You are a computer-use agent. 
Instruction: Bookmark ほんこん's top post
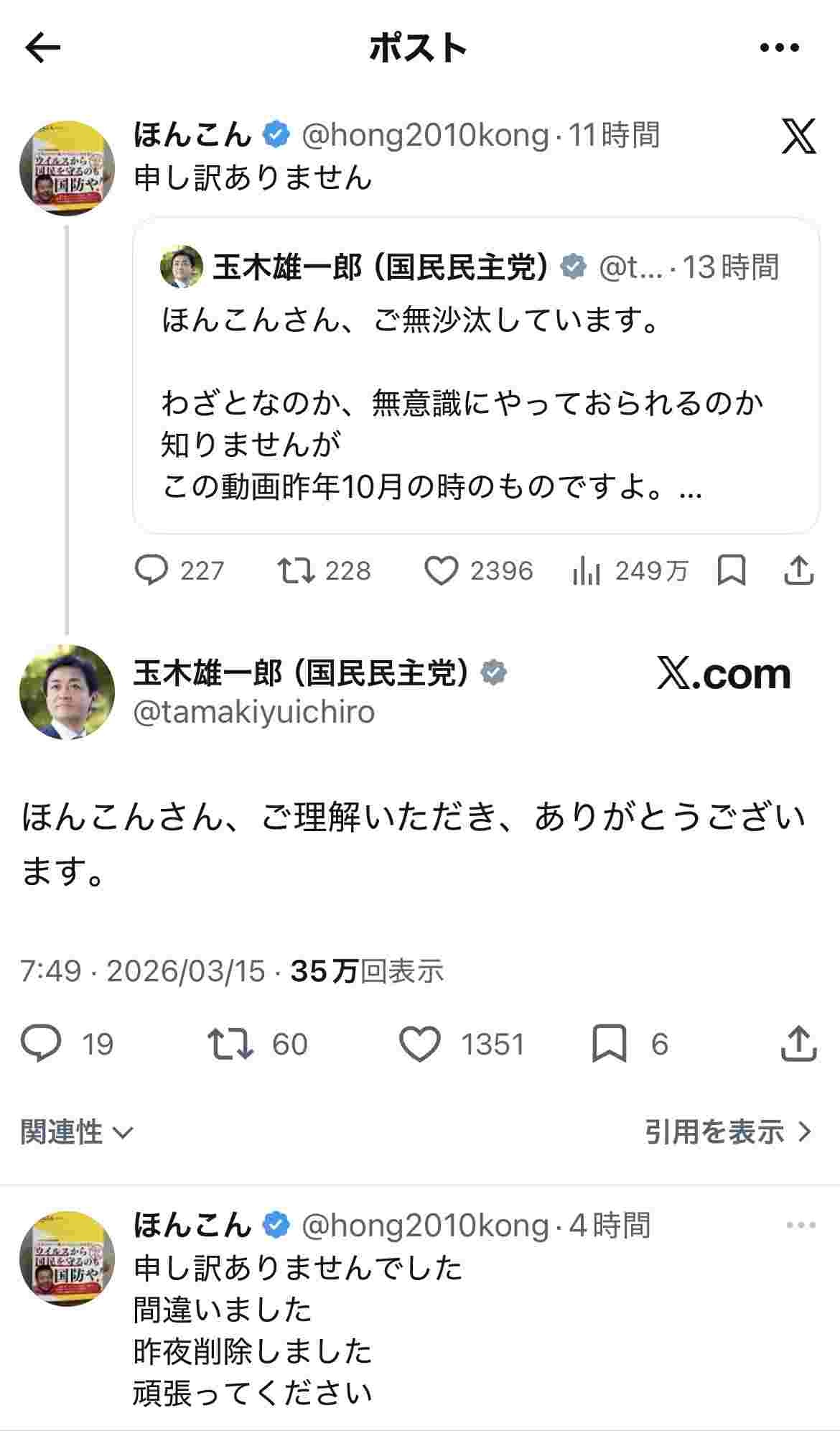click(732, 571)
